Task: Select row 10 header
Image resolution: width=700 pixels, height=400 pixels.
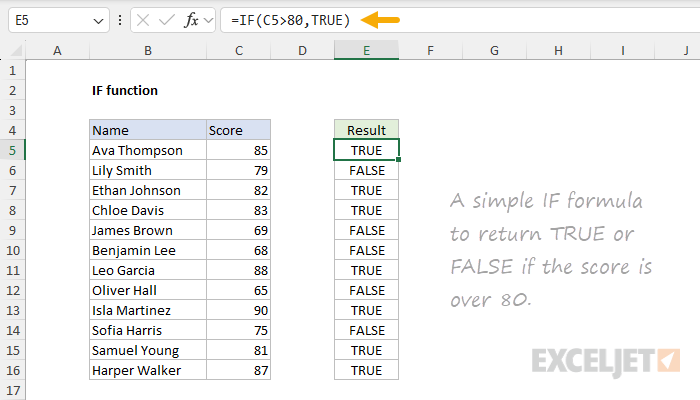Action: [12, 250]
